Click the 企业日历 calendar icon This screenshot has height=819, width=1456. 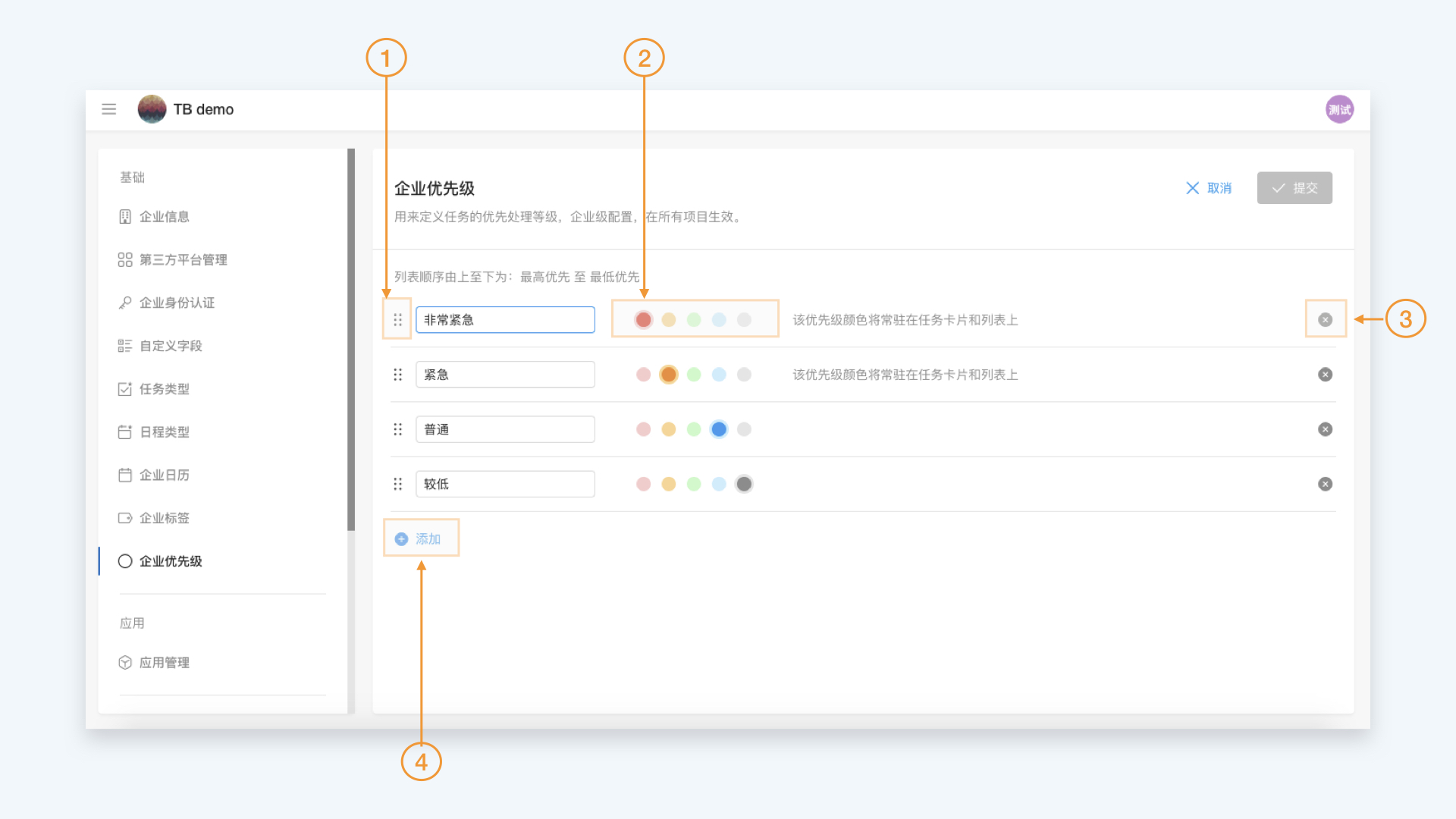point(125,475)
